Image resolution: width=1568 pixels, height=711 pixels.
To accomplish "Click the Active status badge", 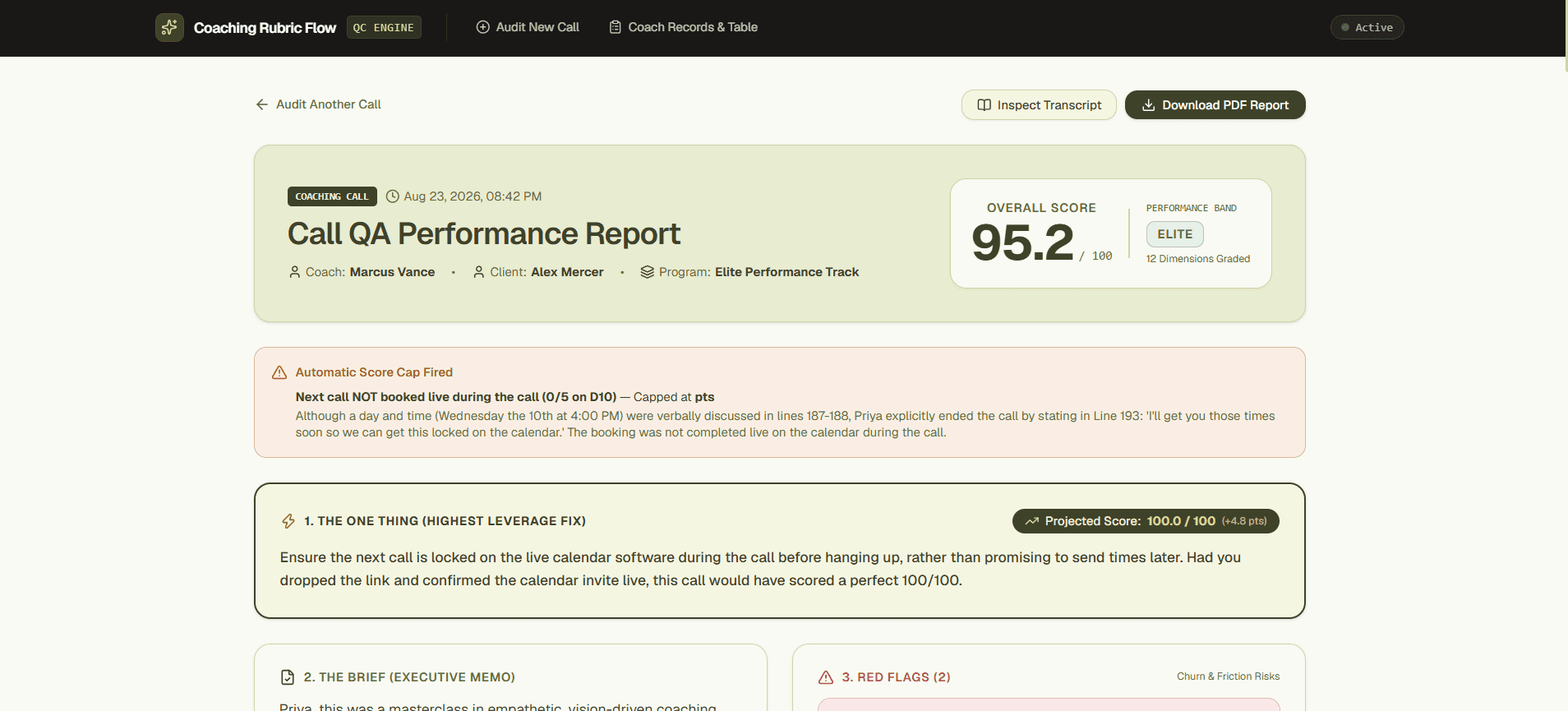I will (x=1367, y=27).
